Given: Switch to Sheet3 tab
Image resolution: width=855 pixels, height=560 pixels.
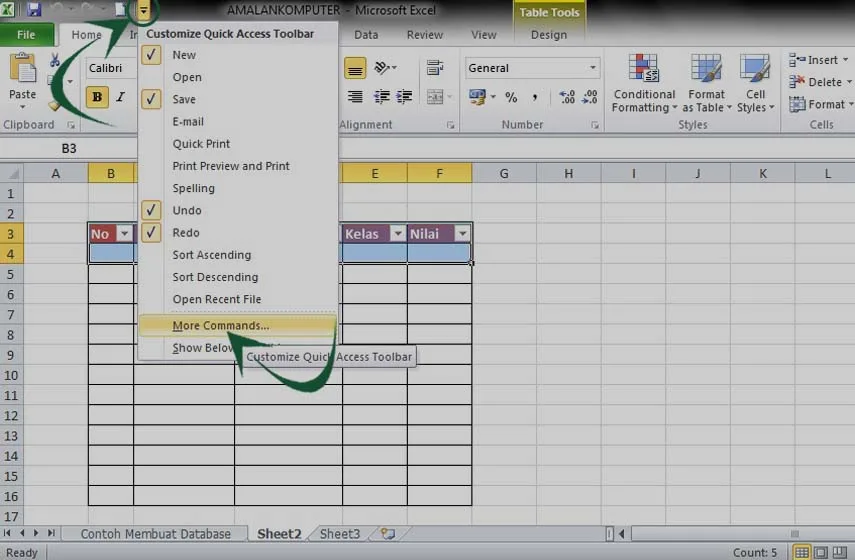Looking at the screenshot, I should [x=340, y=534].
